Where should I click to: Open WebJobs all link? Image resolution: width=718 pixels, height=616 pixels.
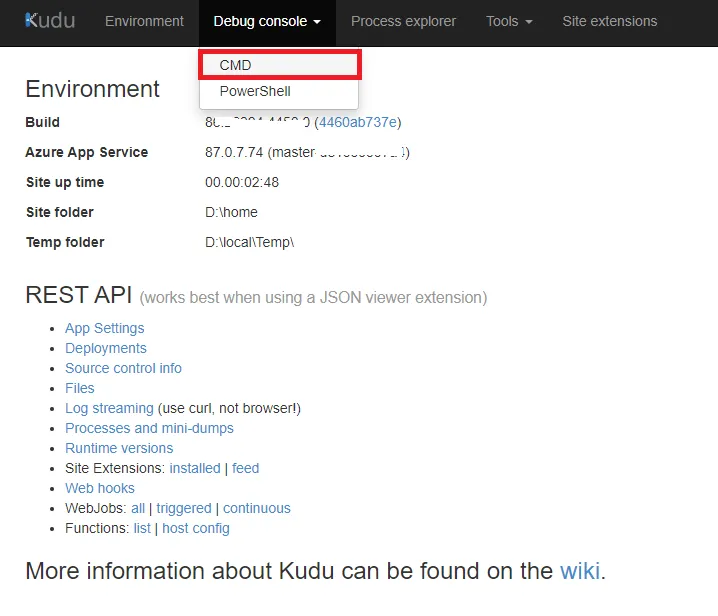138,508
